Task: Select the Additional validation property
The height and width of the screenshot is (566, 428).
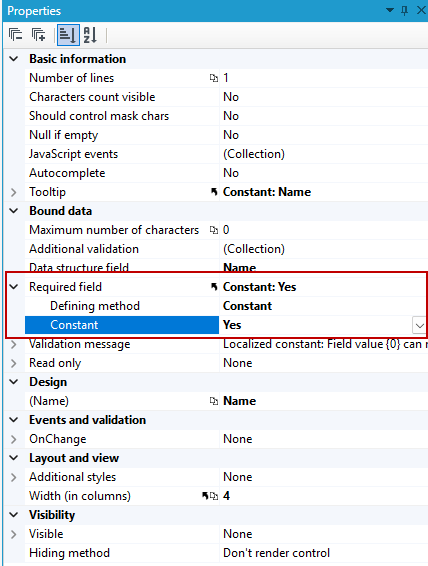Action: pos(84,249)
